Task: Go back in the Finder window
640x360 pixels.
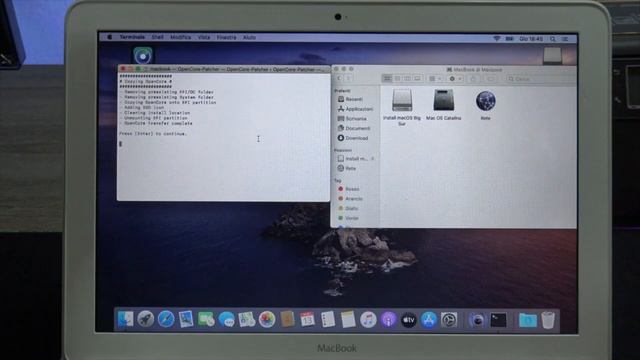Action: [340, 78]
